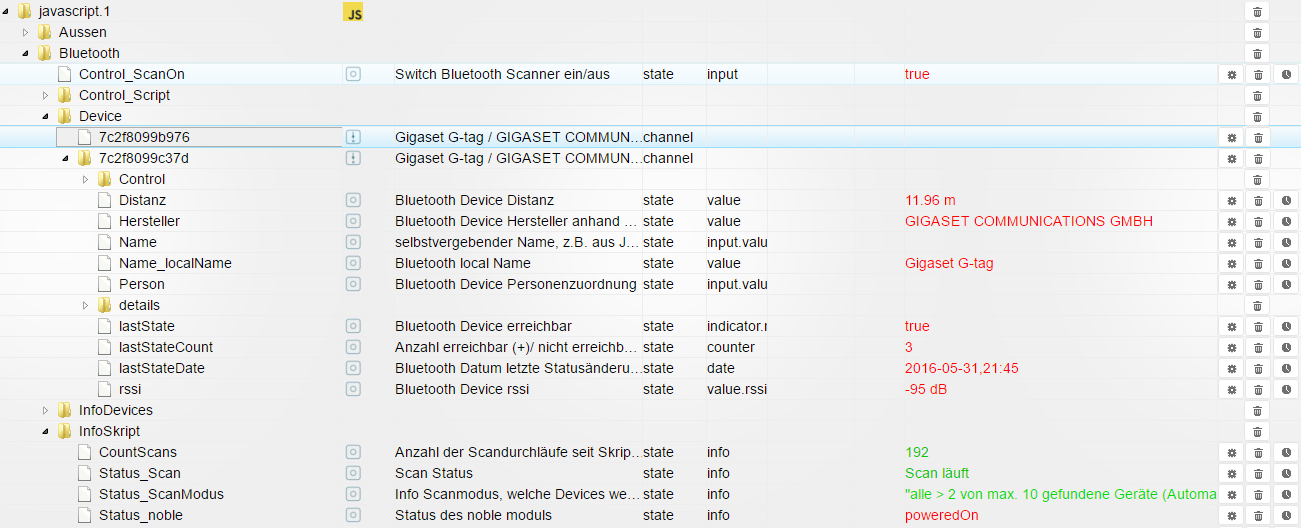
Task: Expand the Aussen folder
Action: point(26,33)
